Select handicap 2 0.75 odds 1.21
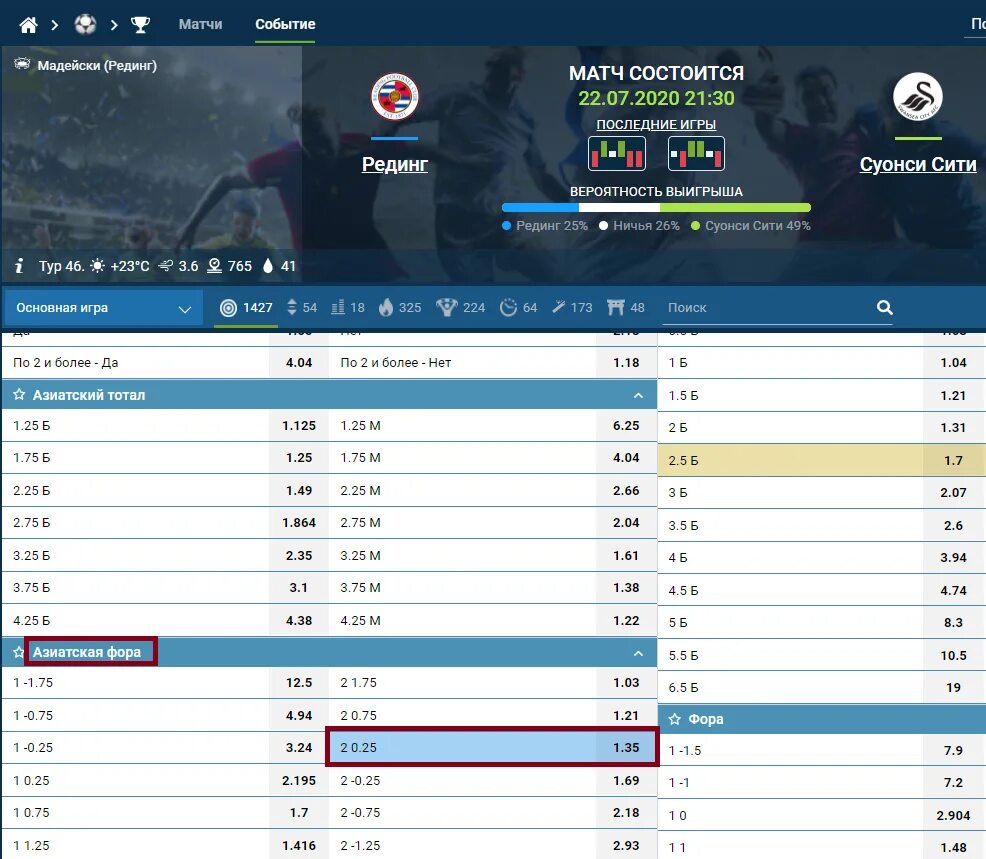 [493, 715]
